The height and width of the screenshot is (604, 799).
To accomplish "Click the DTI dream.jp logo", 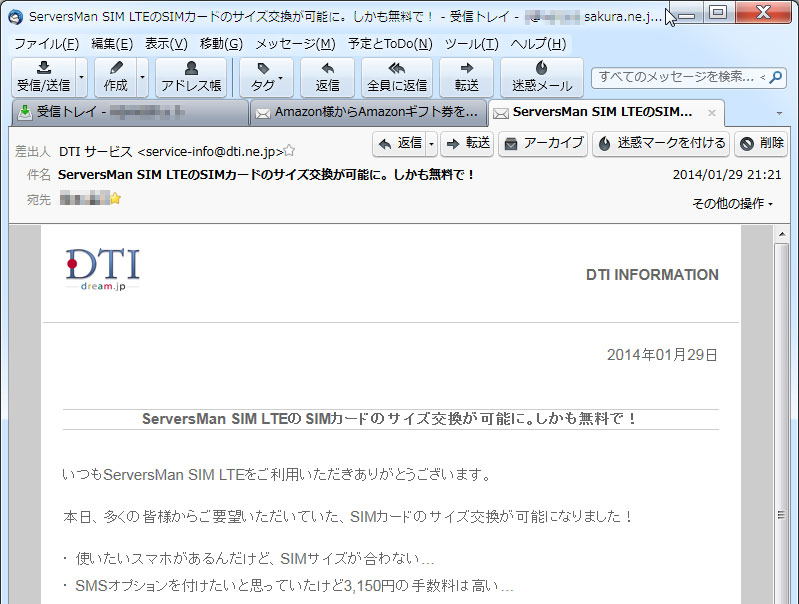I will pyautogui.click(x=103, y=269).
